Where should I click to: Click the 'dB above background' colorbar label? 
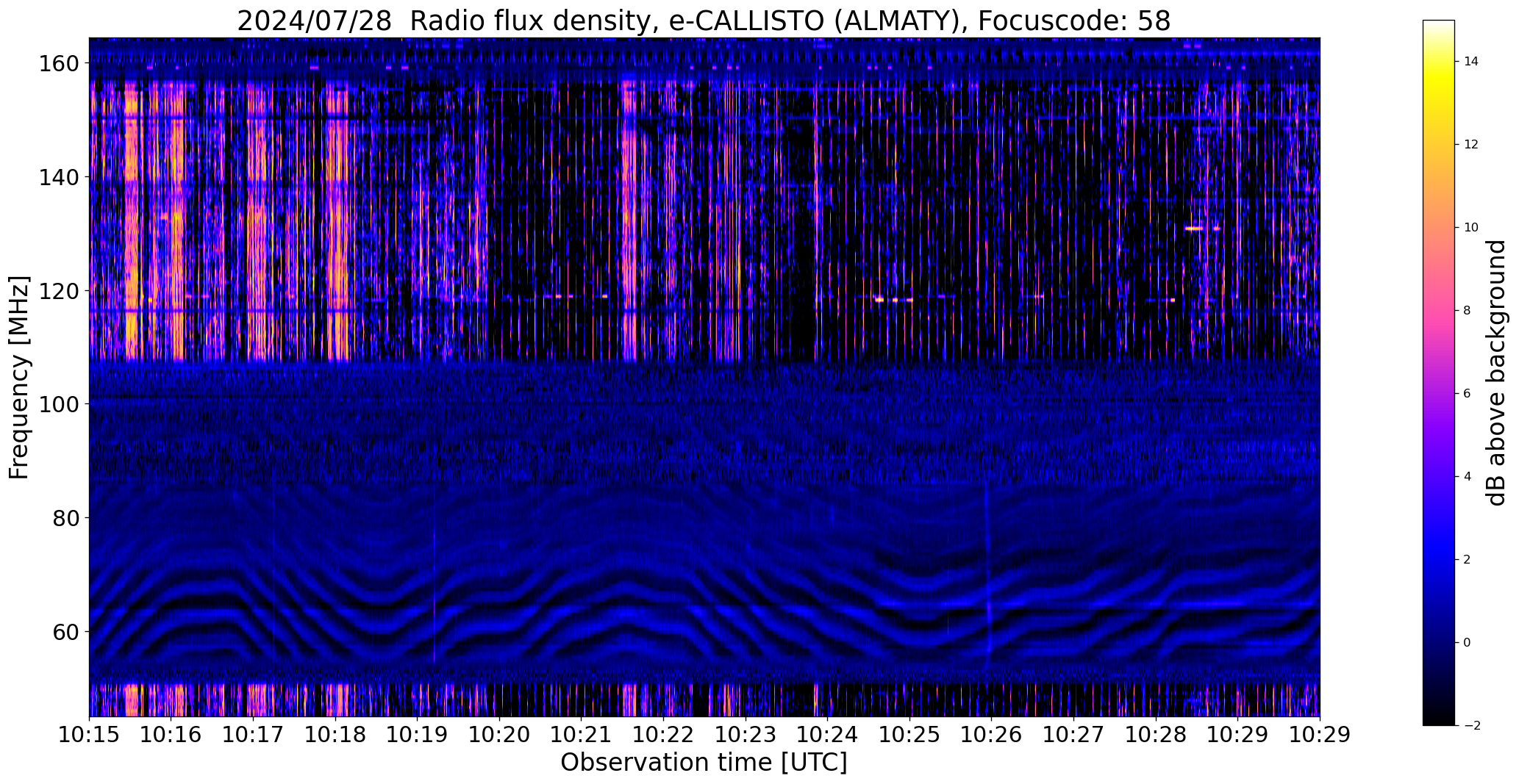click(1497, 373)
